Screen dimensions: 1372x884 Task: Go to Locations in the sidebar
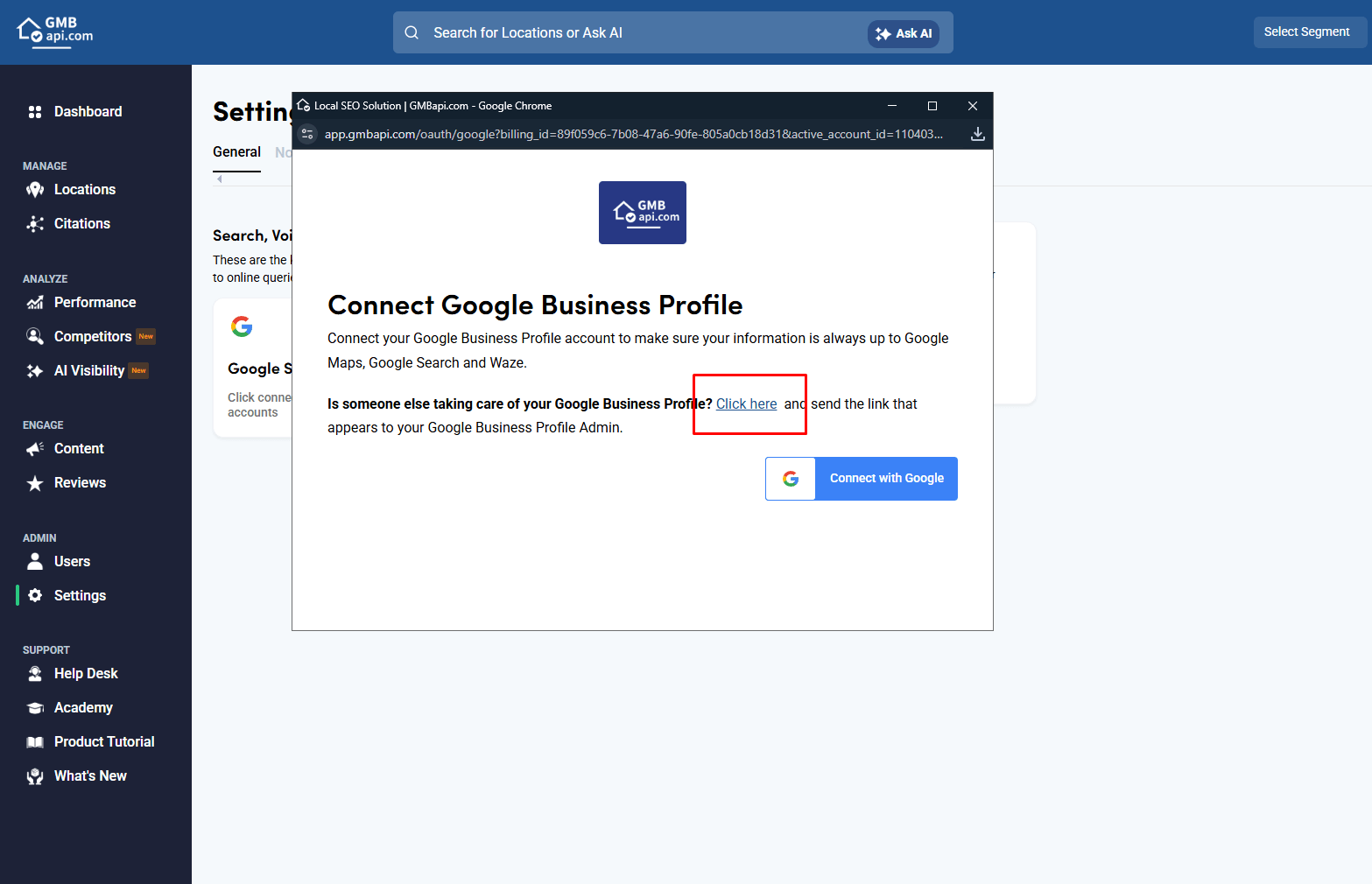tap(85, 190)
